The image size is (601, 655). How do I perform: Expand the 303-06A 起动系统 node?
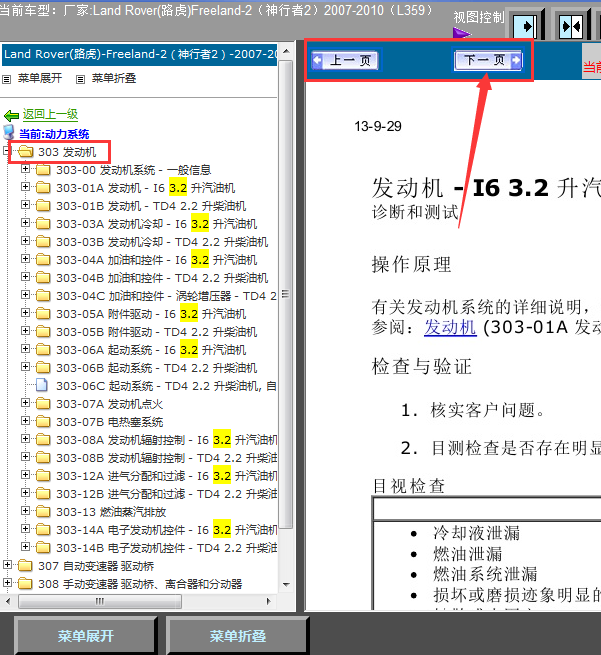[x=25, y=348]
